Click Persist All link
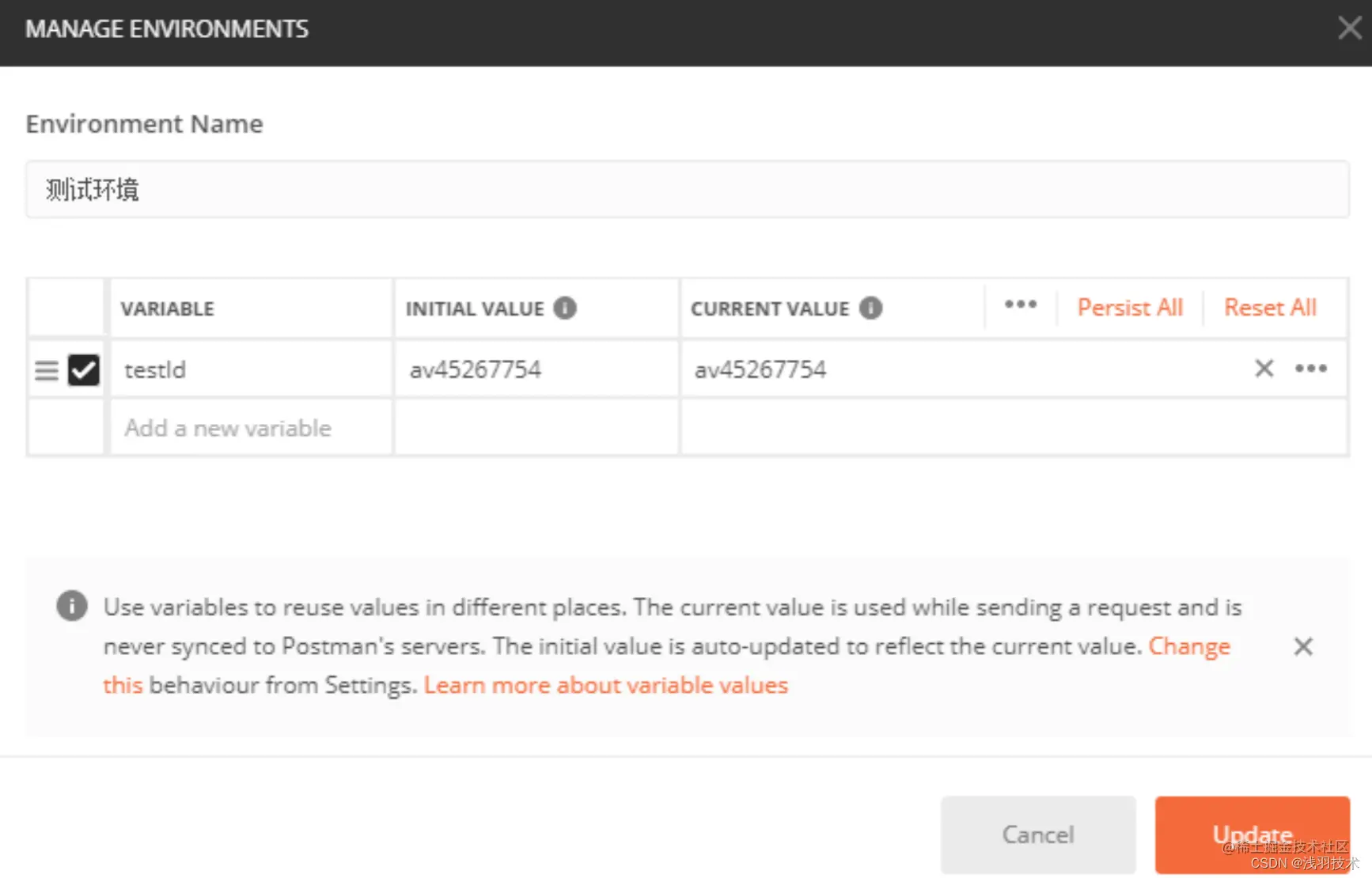 pos(1130,308)
